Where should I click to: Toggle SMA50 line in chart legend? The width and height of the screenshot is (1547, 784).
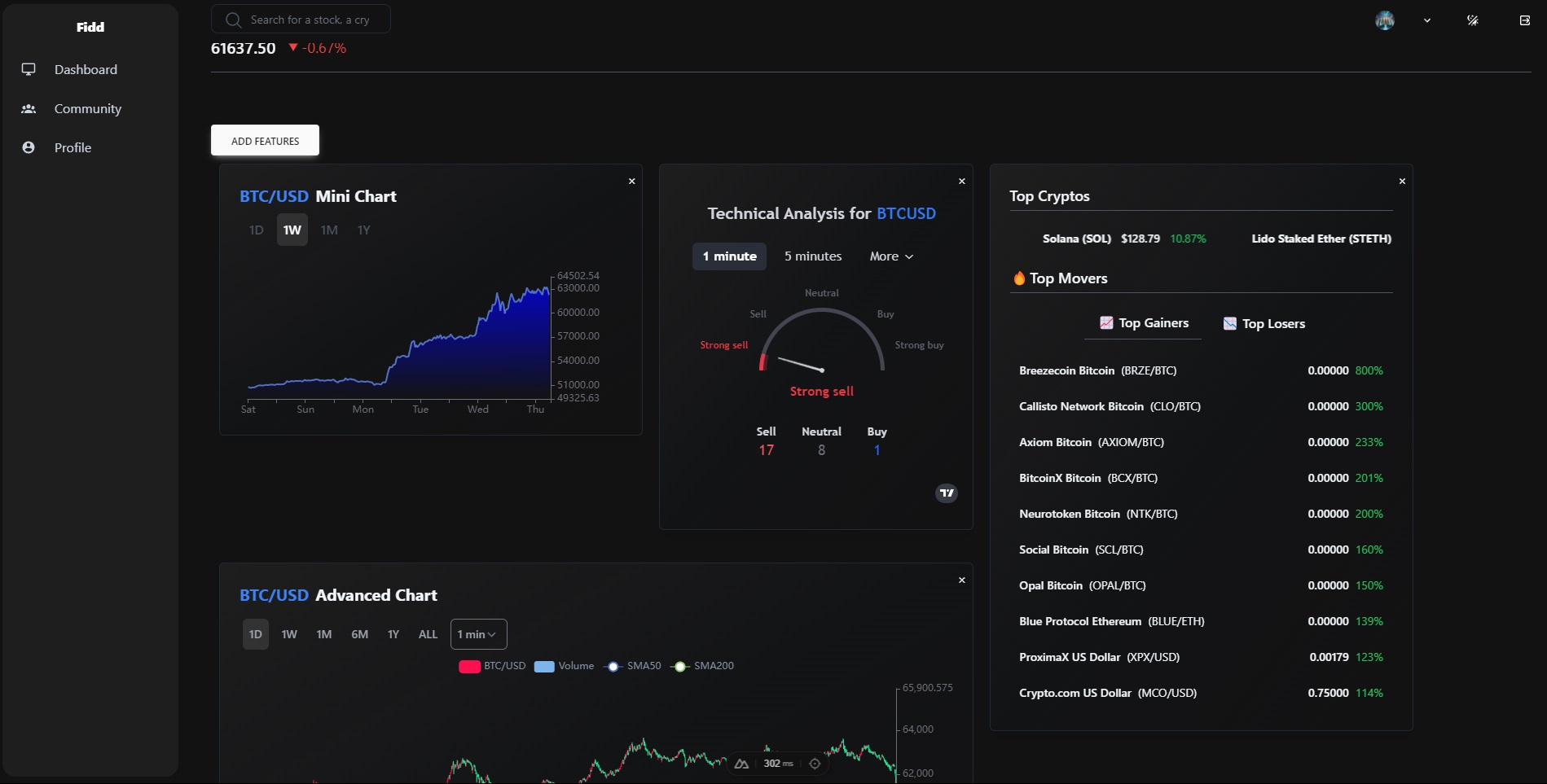[633, 666]
